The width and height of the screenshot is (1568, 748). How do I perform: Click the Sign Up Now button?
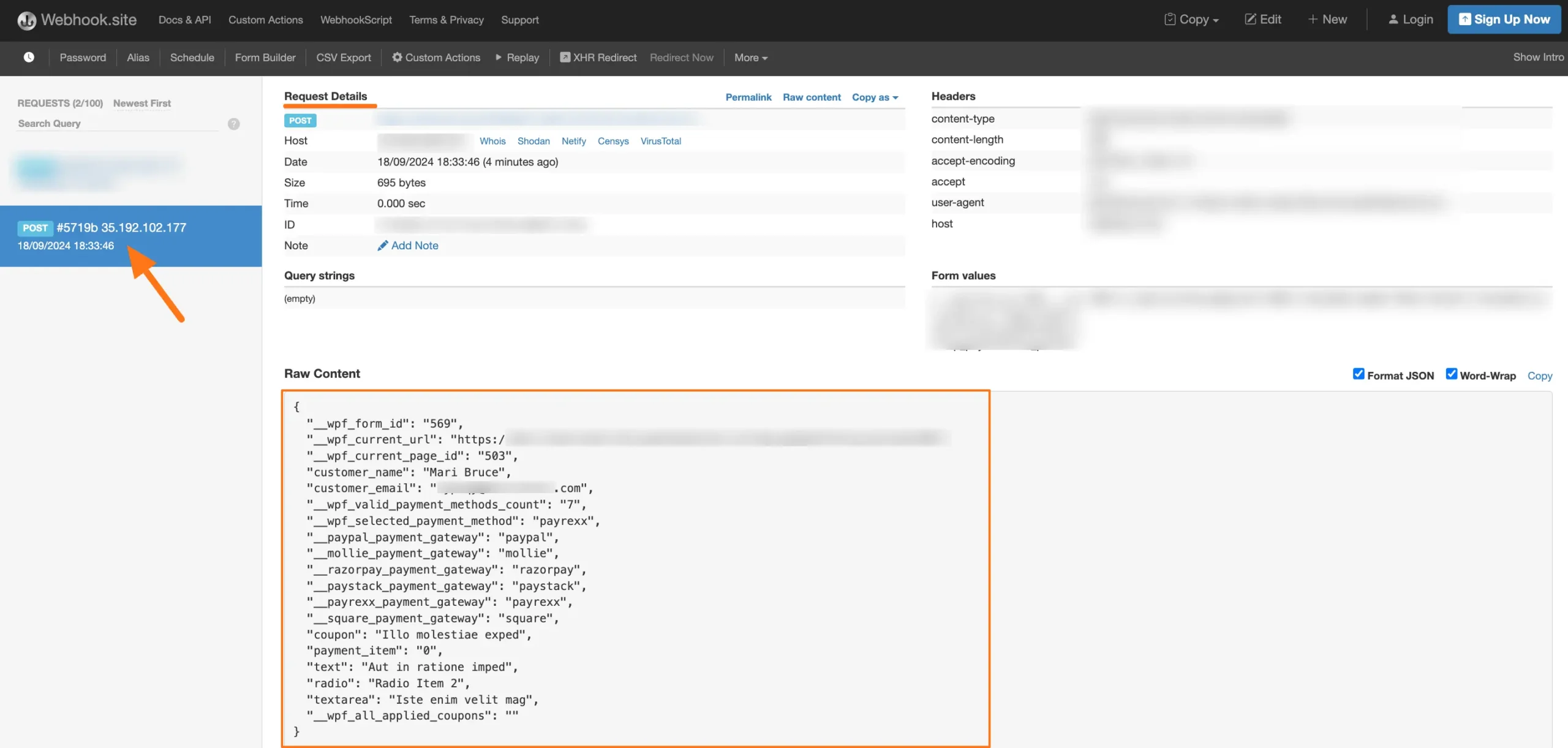point(1504,20)
